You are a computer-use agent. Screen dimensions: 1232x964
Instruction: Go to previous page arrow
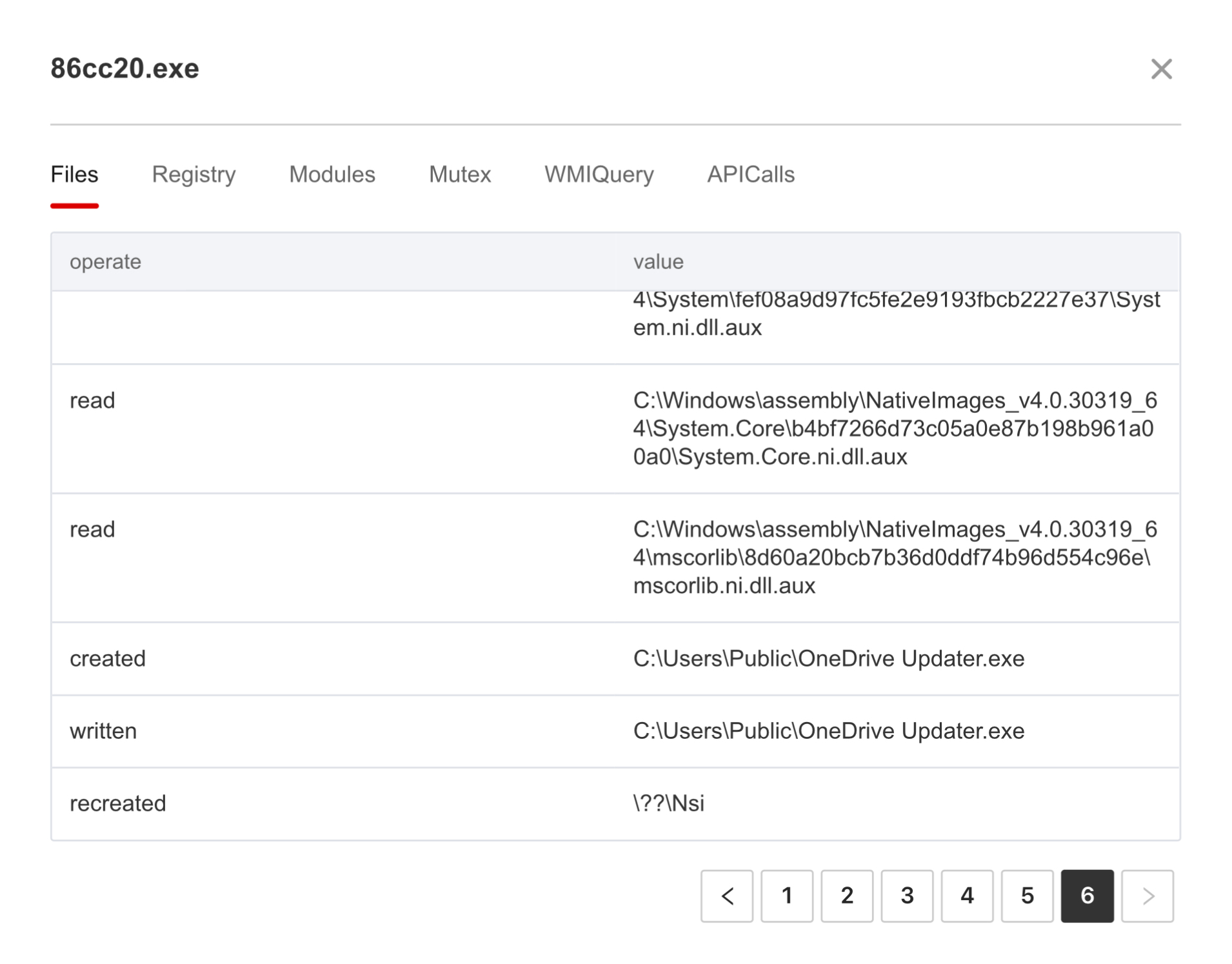(726, 895)
